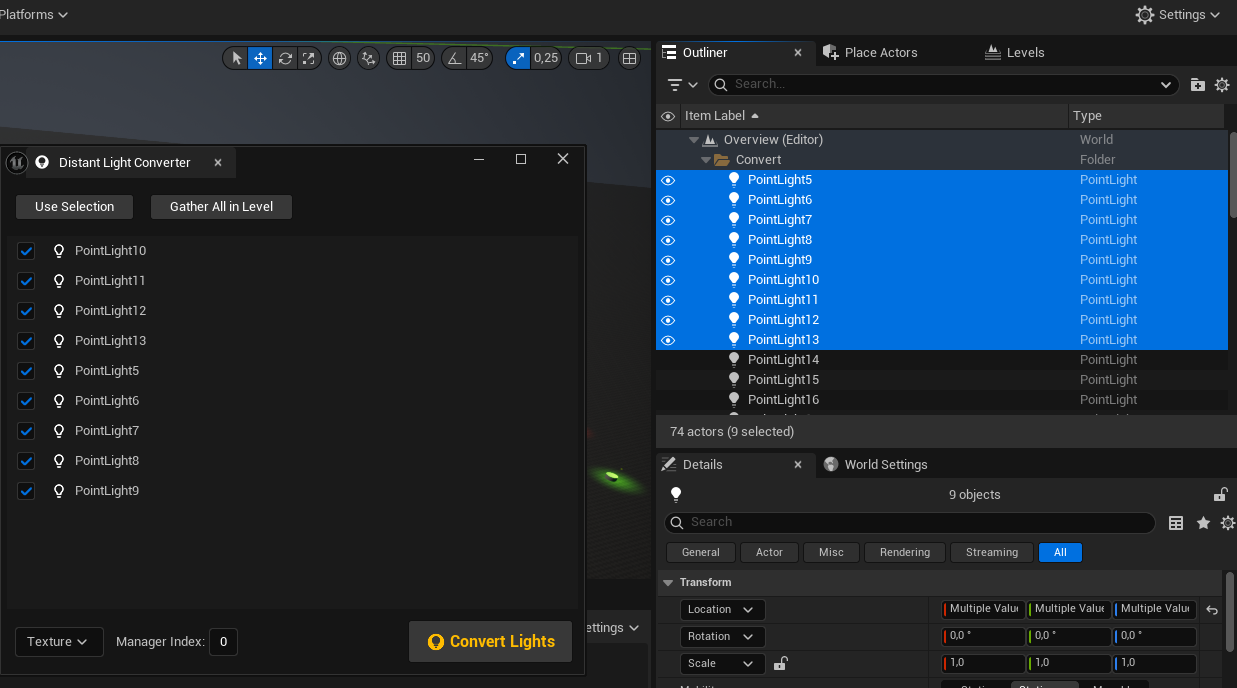Close the Outliner tab
This screenshot has width=1237, height=688.
797,52
